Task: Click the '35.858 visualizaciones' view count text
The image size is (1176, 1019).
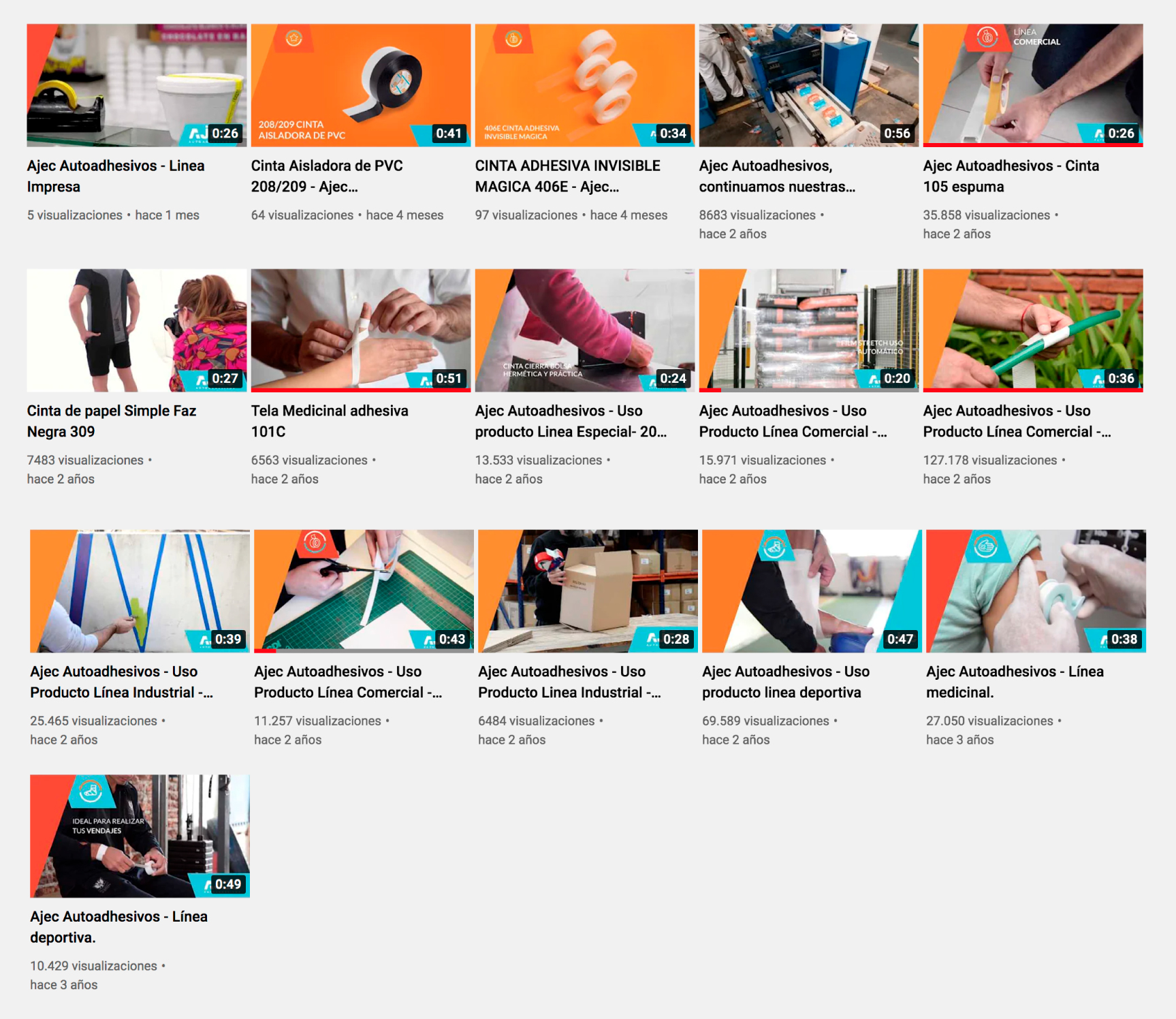Action: coord(987,215)
